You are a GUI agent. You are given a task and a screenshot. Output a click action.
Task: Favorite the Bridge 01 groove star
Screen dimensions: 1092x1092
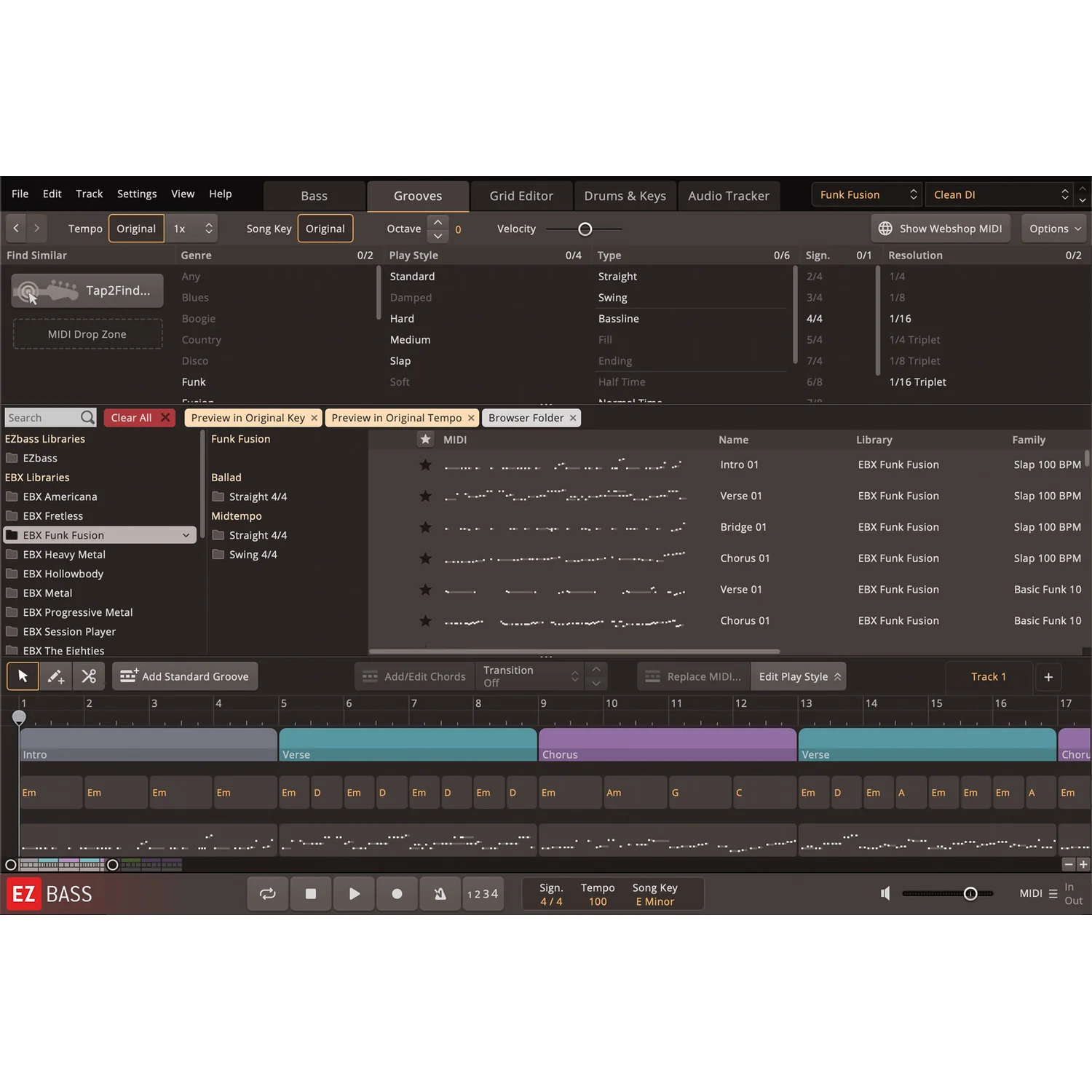click(426, 527)
